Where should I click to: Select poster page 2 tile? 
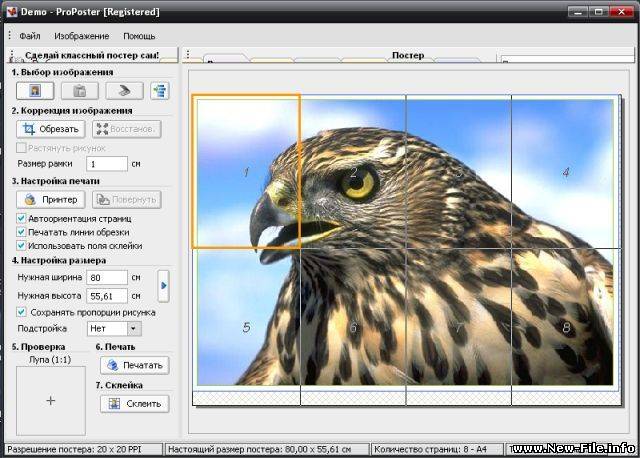pos(353,171)
